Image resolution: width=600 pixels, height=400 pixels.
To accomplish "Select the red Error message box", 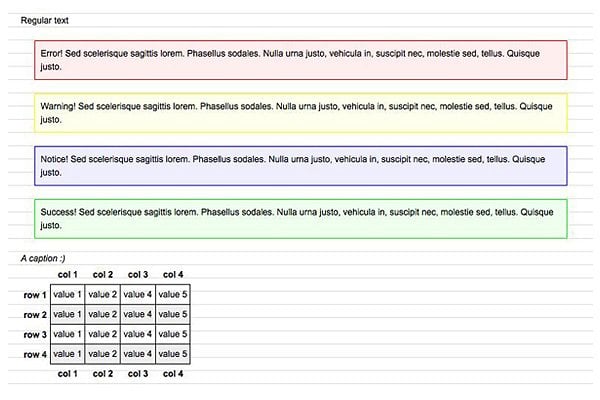I will (300, 59).
